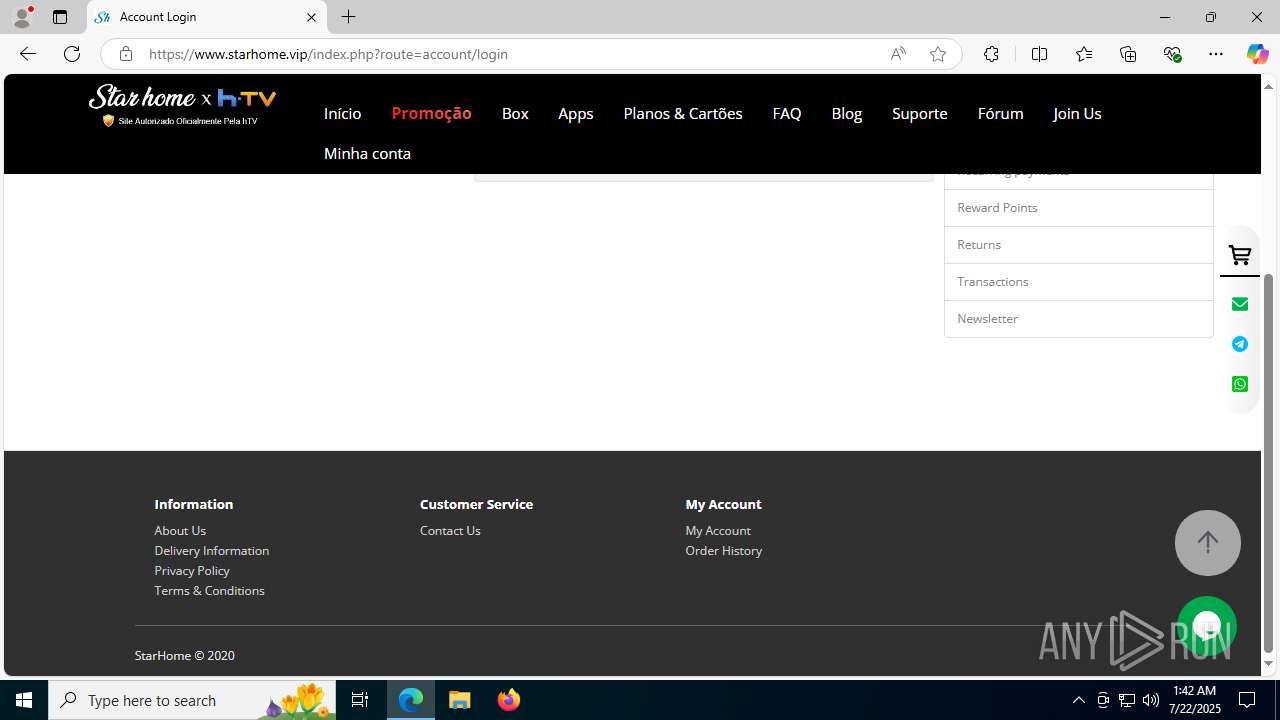This screenshot has height=720, width=1280.
Task: Open File Explorer from the taskbar
Action: [460, 700]
